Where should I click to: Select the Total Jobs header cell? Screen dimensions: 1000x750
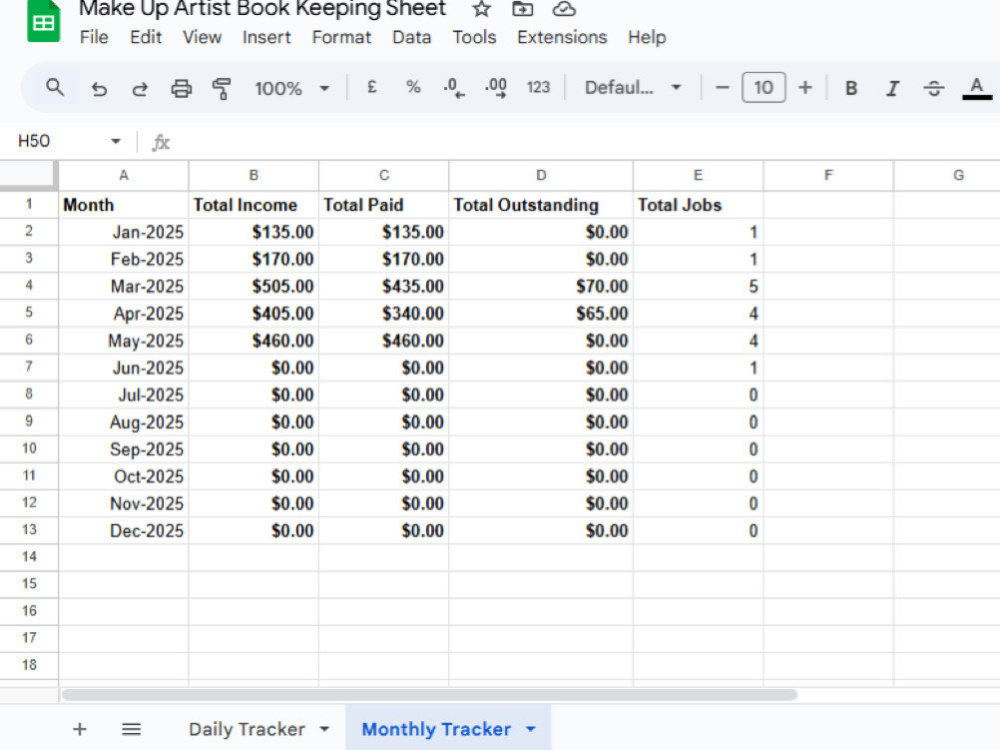pyautogui.click(x=698, y=205)
